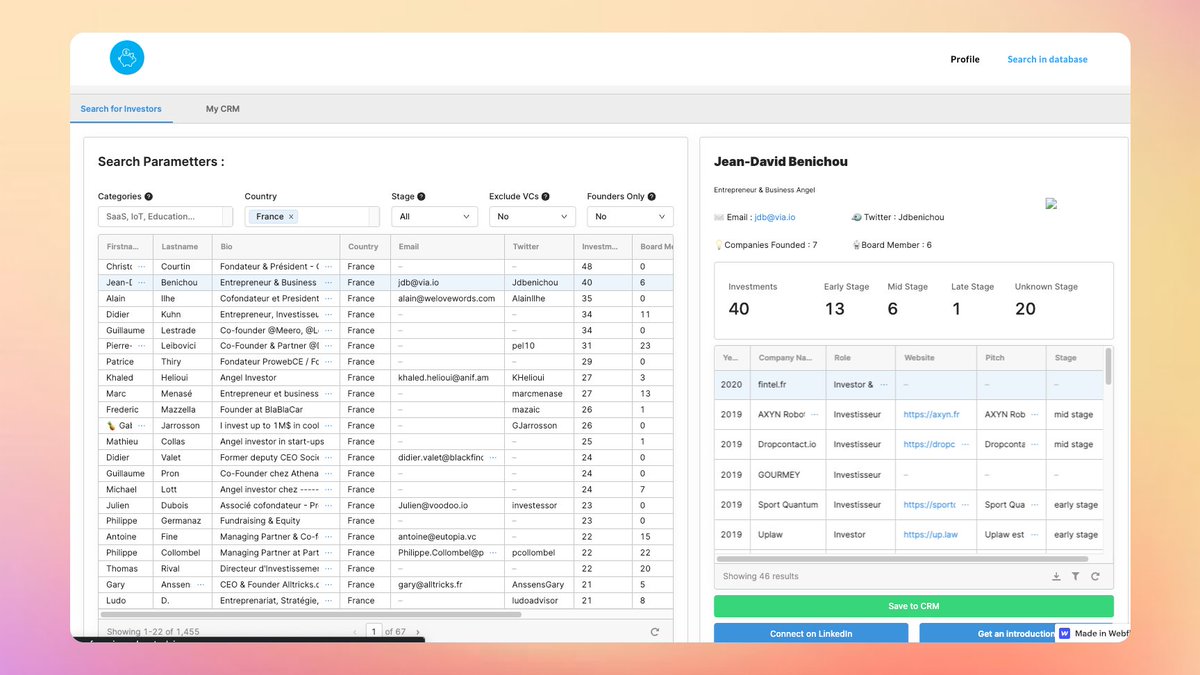
Task: Open the Categories dropdown arrow
Action: [x=227, y=216]
